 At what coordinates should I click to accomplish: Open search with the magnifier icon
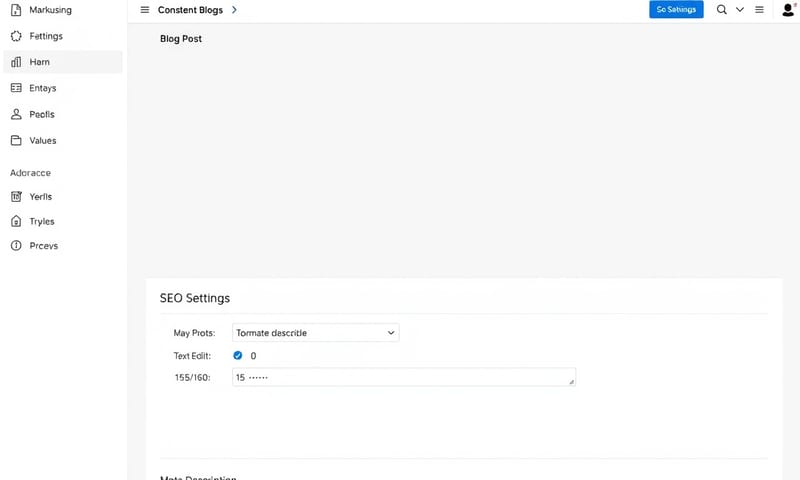[722, 10]
